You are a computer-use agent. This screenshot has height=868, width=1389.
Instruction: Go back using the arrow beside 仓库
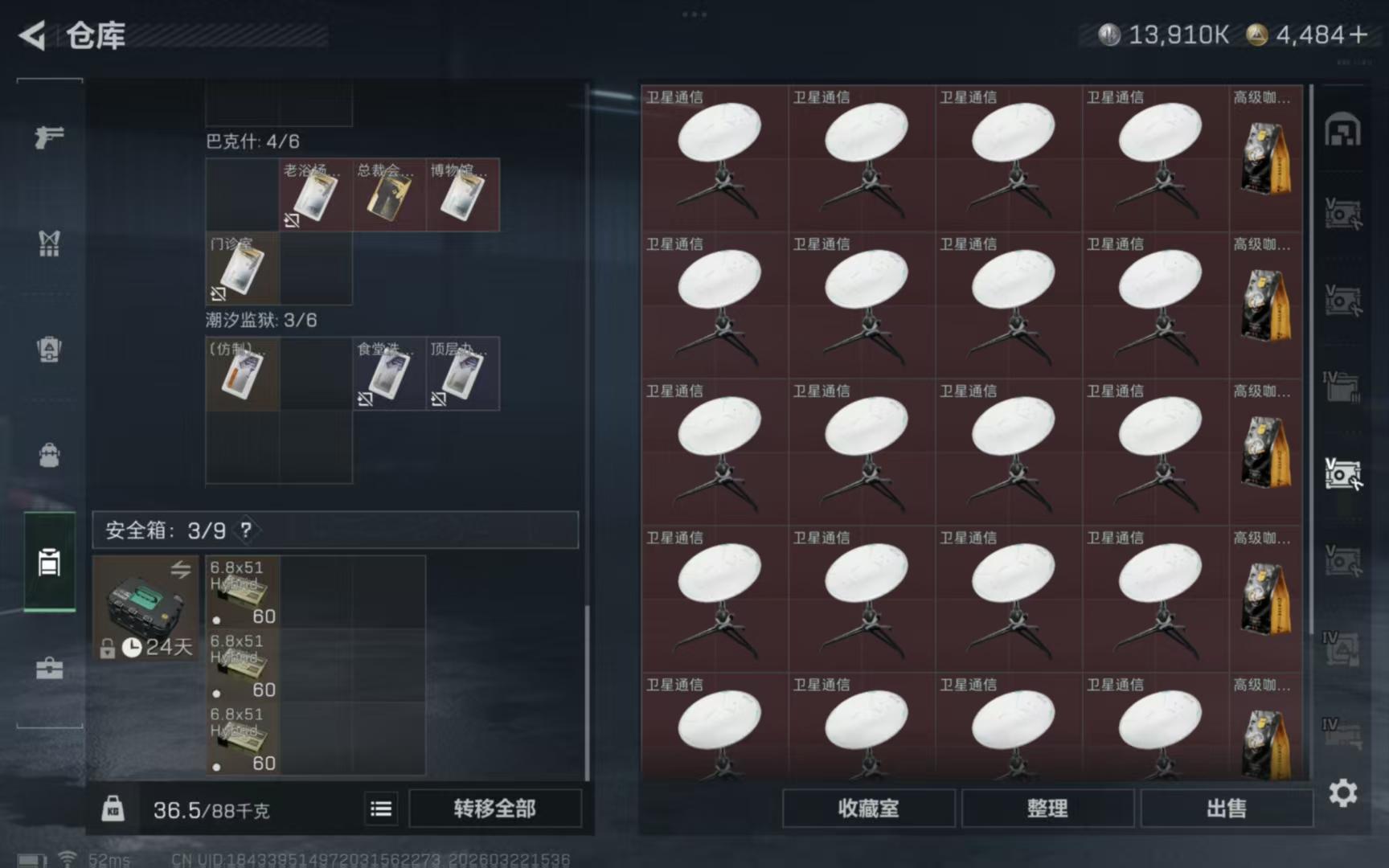click(32, 35)
